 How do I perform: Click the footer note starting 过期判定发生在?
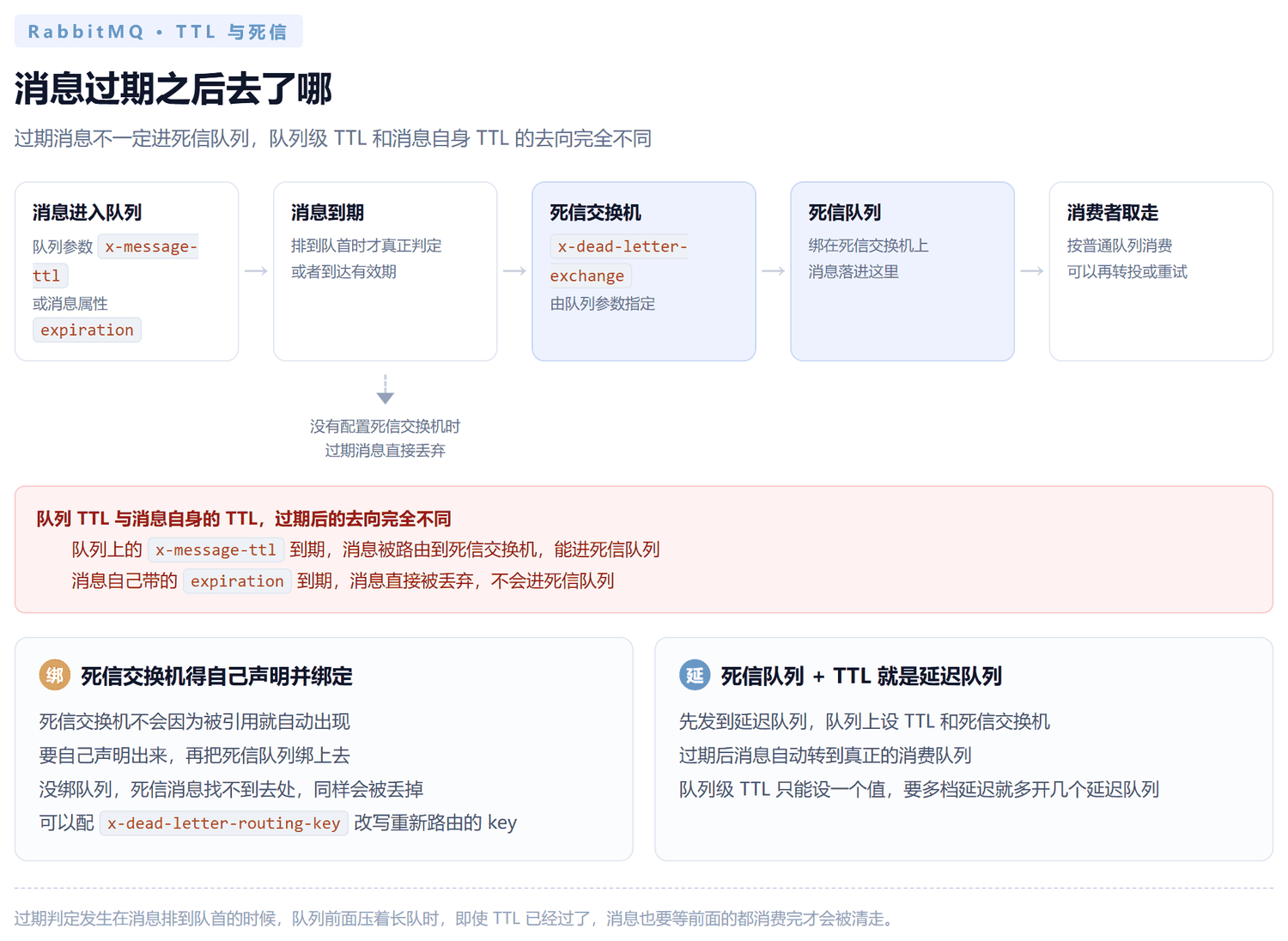coord(457,919)
